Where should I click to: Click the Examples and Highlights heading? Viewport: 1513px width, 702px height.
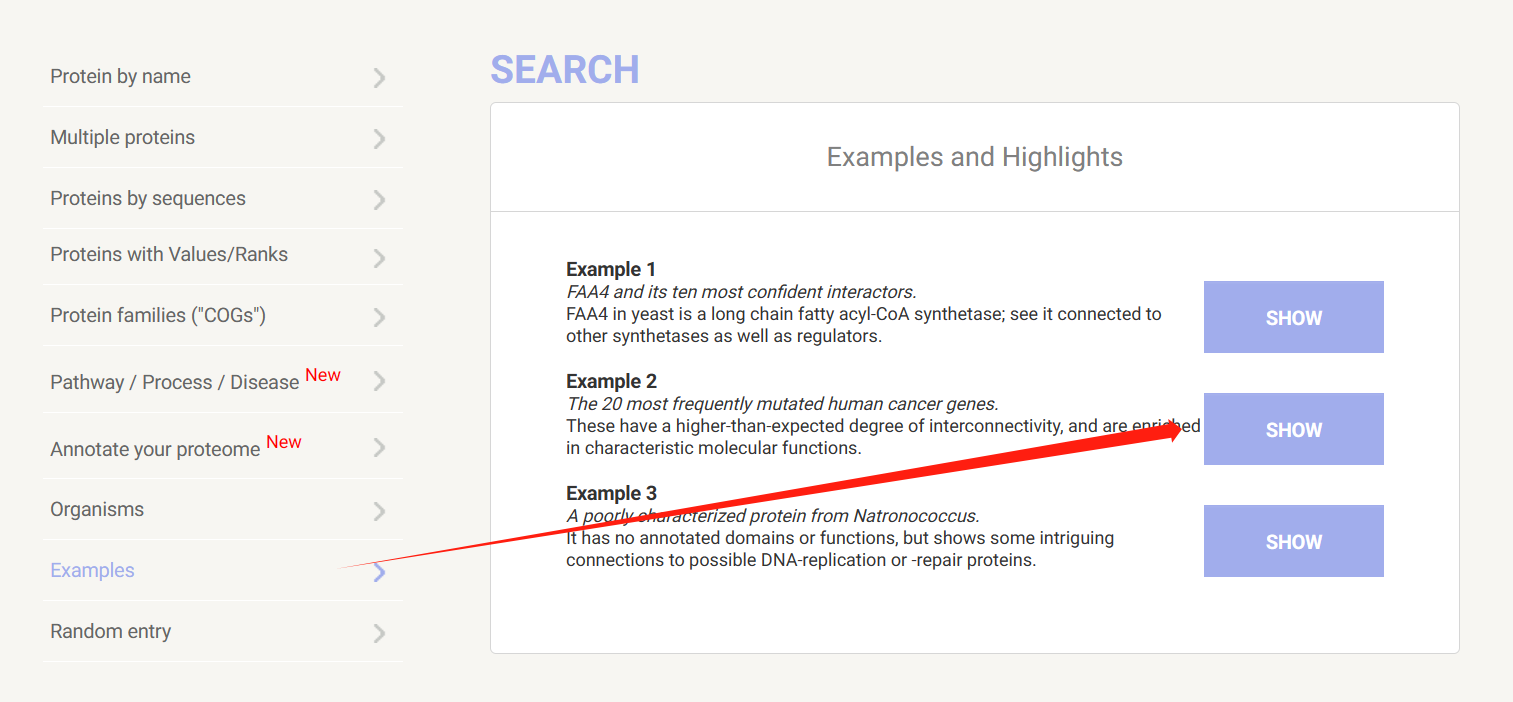(x=974, y=157)
